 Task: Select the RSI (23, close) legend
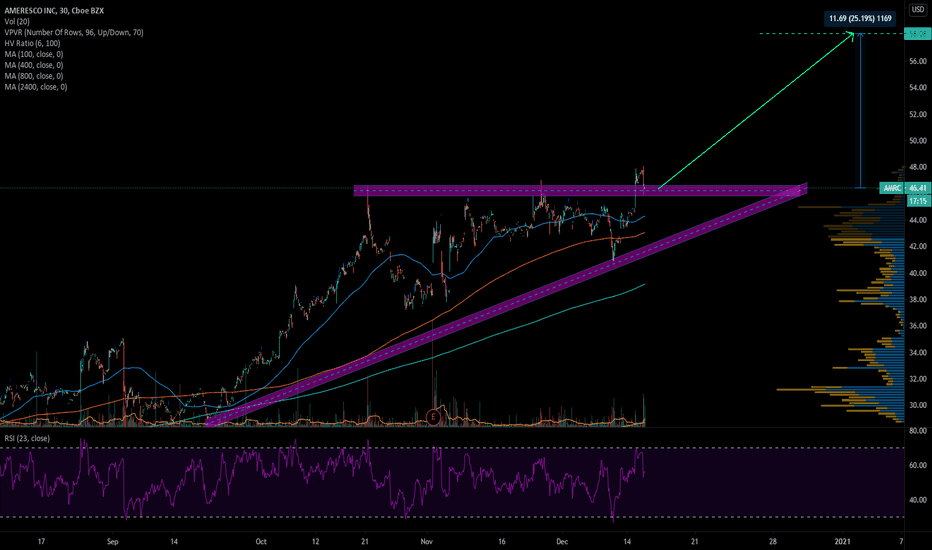(x=27, y=438)
